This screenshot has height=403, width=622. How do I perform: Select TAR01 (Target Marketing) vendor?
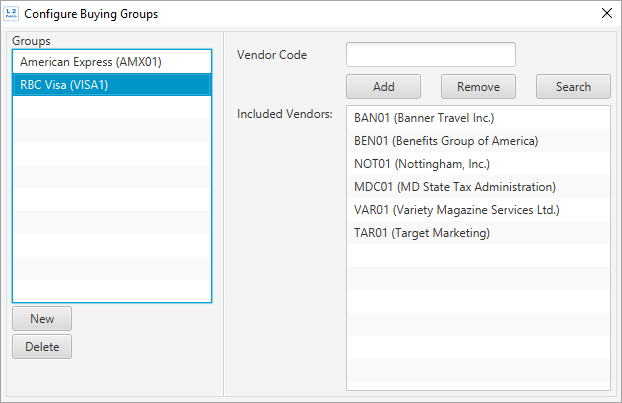(421, 233)
